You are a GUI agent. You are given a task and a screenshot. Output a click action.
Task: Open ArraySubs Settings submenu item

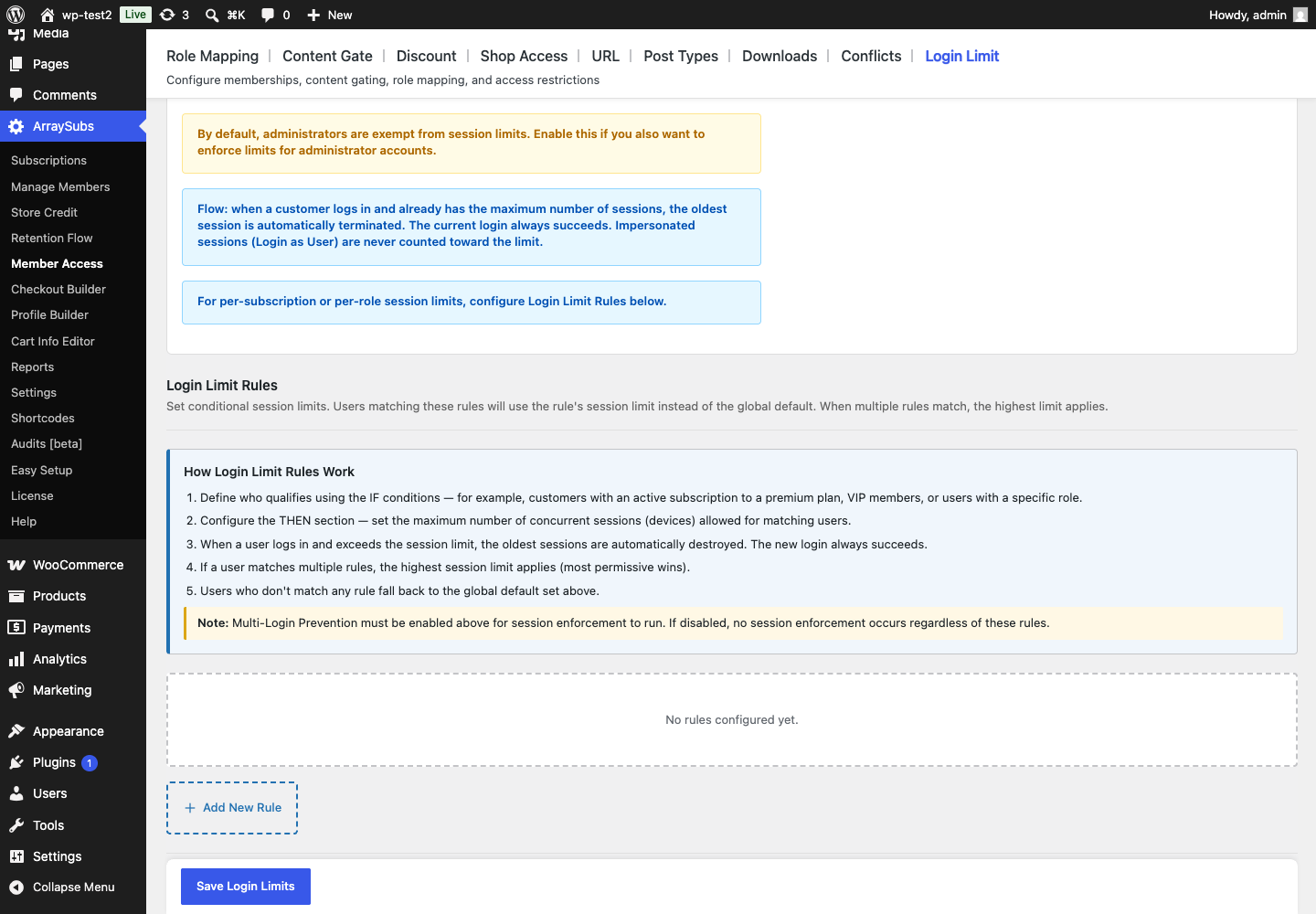34,392
